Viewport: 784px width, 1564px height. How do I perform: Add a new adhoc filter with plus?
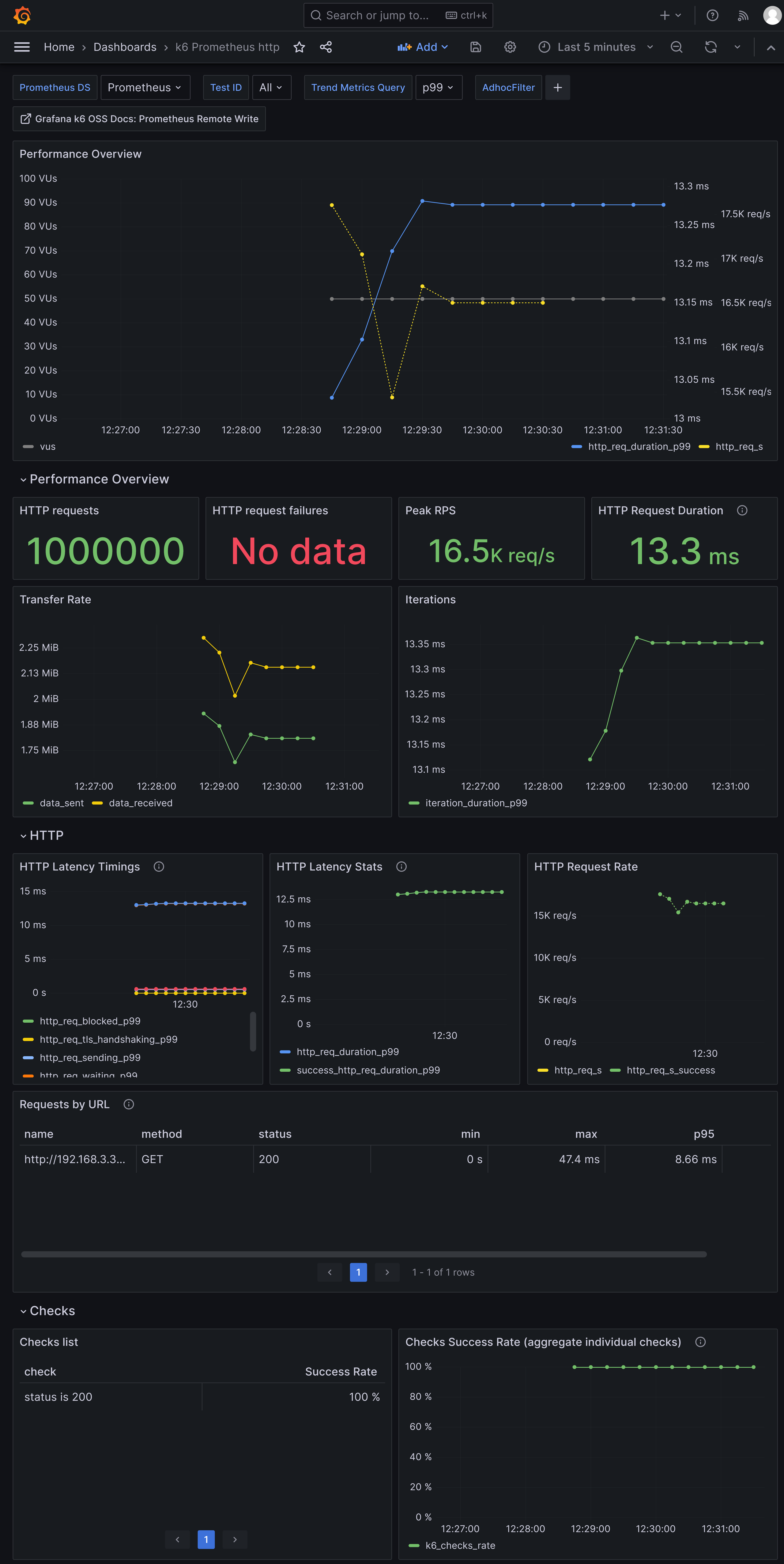[558, 87]
